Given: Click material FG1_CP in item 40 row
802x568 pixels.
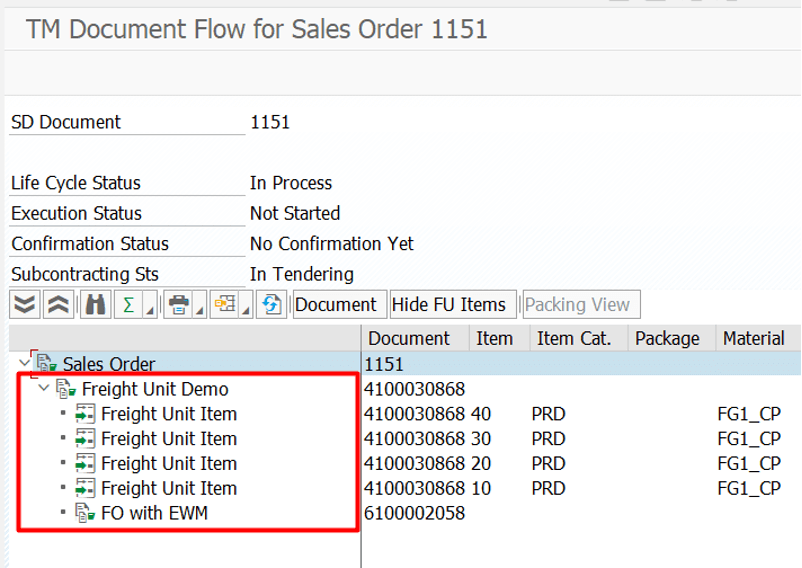Looking at the screenshot, I should [x=749, y=414].
